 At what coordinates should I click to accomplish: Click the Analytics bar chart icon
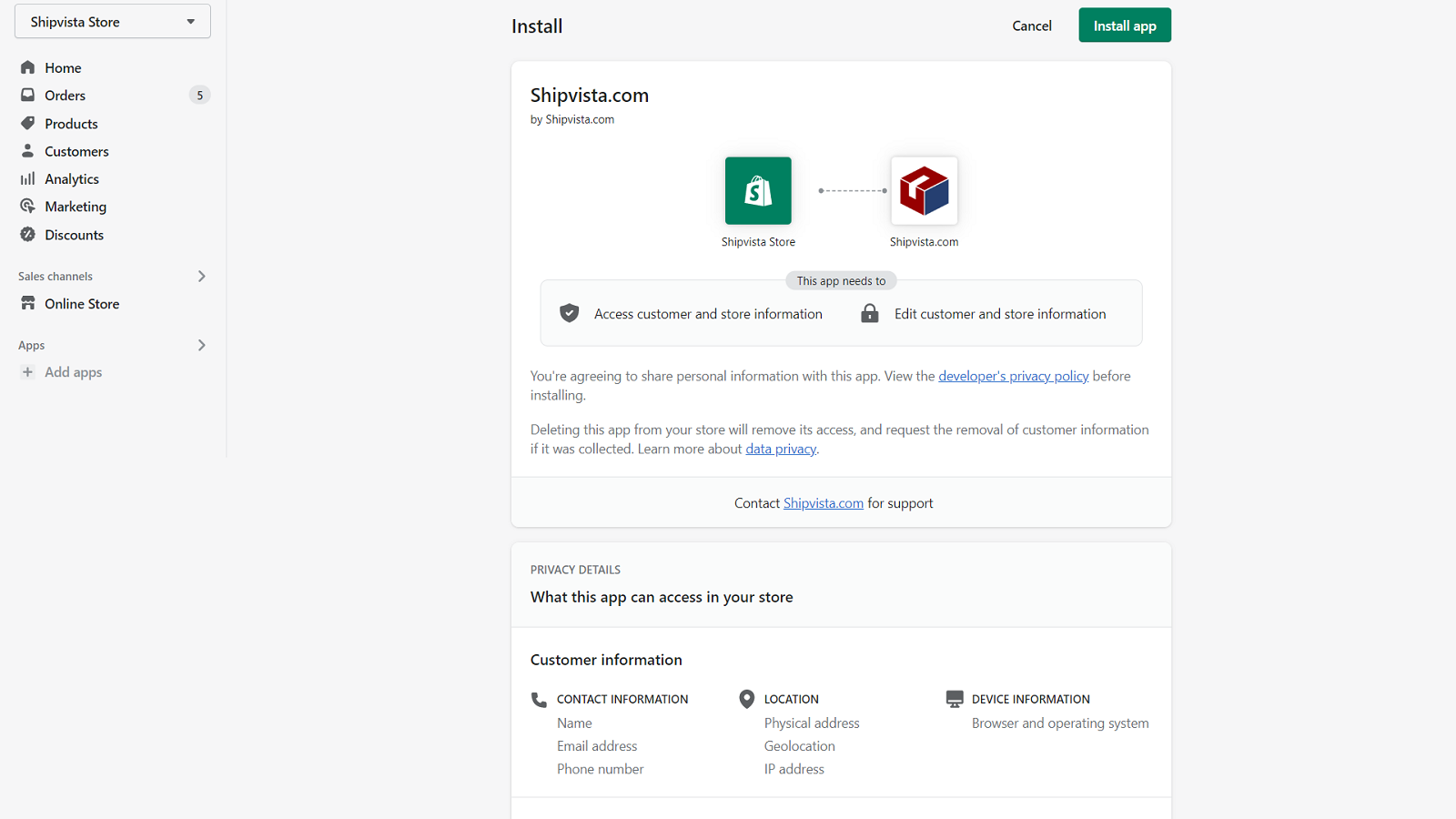point(28,178)
